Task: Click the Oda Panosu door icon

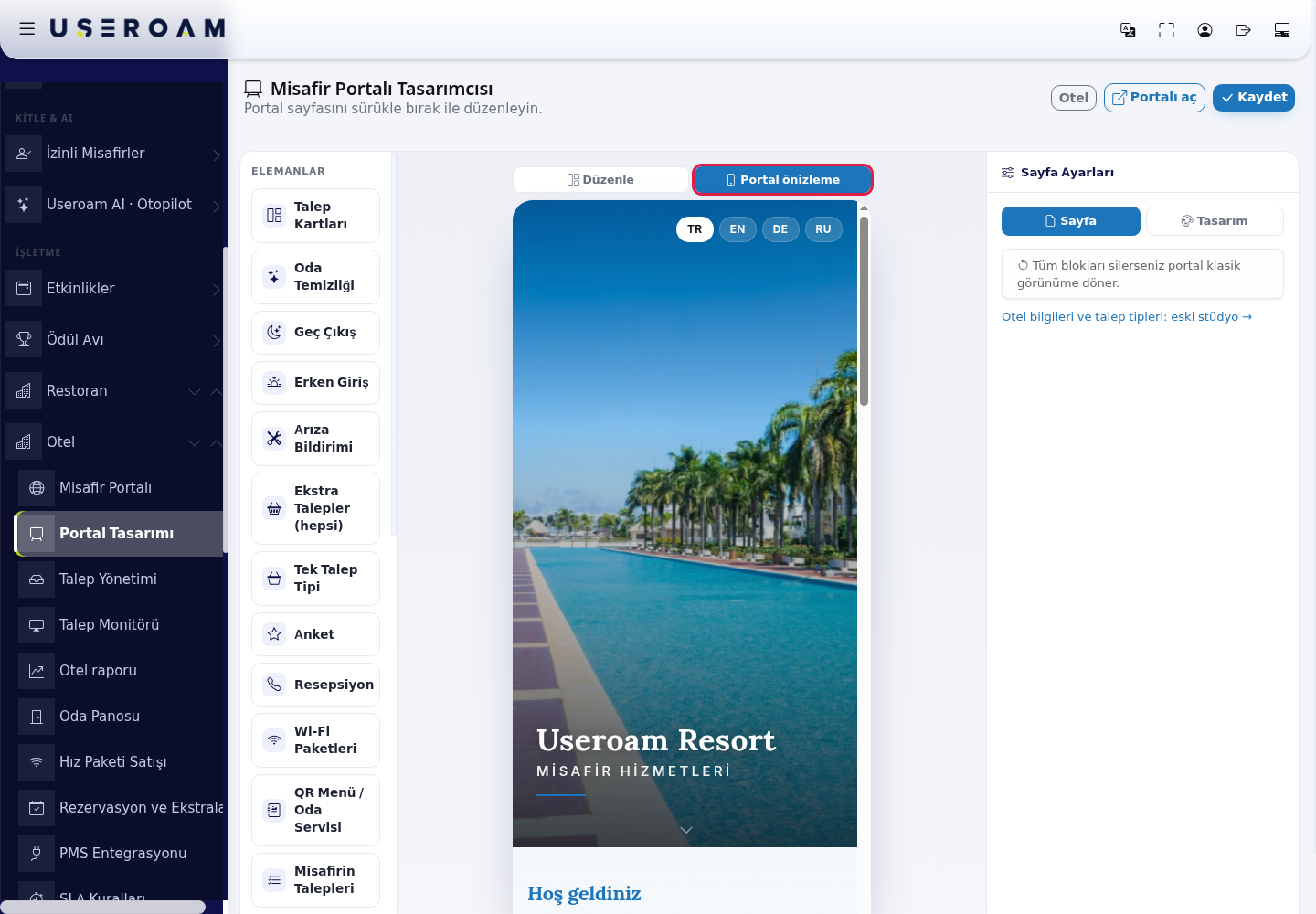Action: [37, 717]
